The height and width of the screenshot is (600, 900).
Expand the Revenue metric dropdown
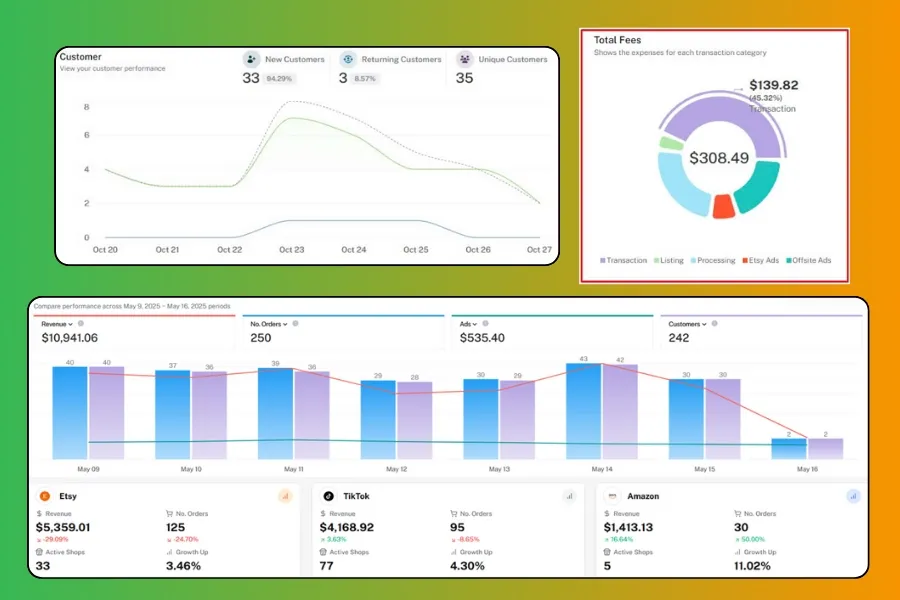[57, 324]
